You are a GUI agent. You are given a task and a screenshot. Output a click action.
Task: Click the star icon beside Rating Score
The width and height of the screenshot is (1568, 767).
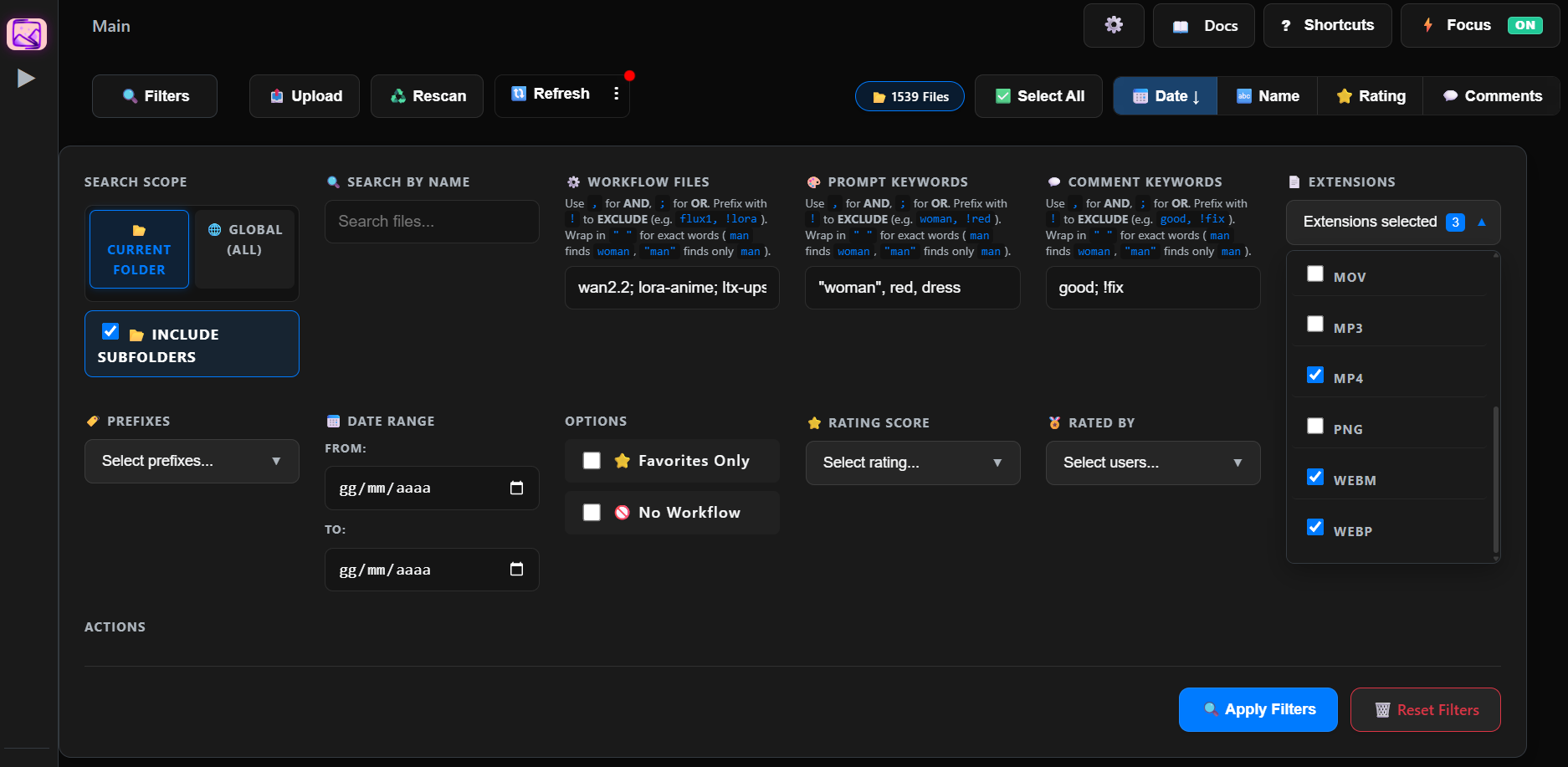(814, 423)
